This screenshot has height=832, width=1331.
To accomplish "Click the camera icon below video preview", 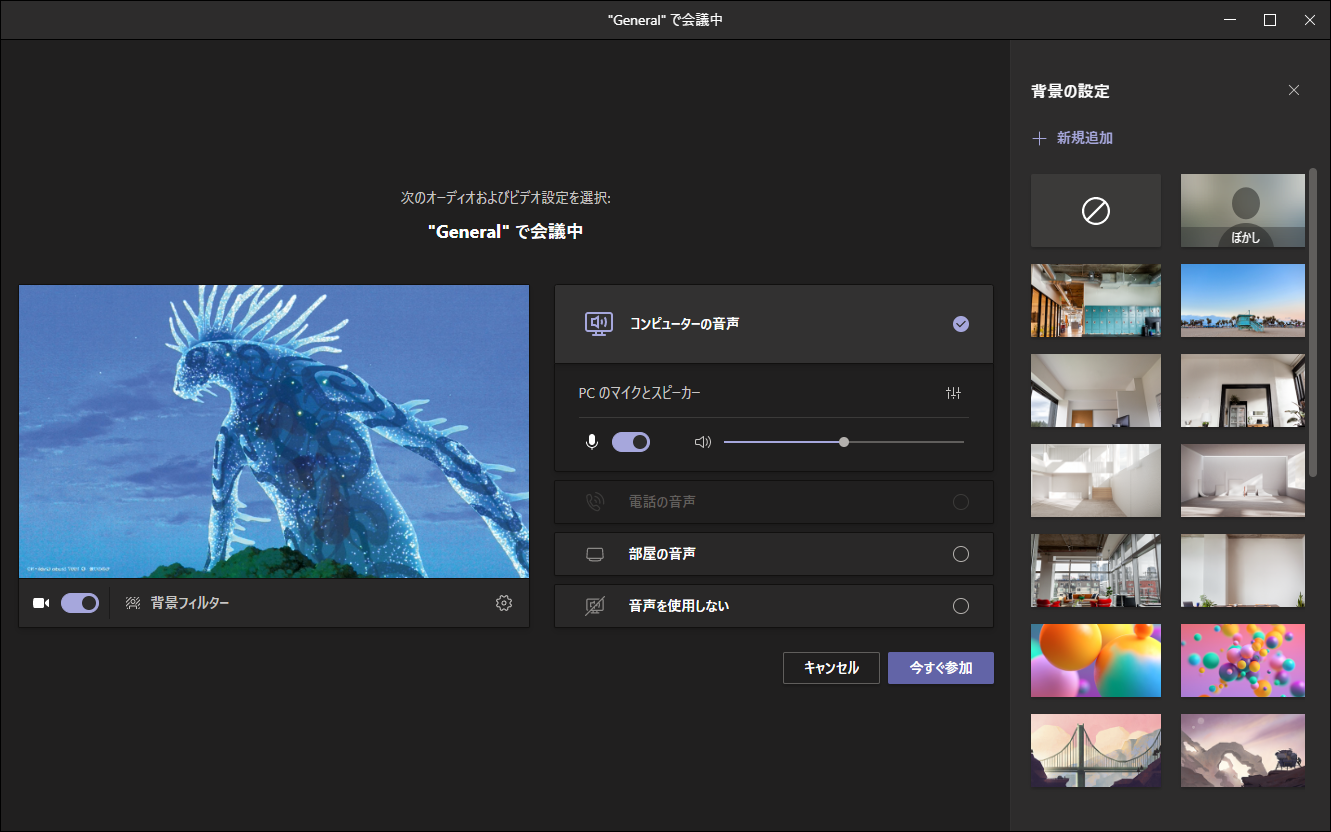I will 41,603.
